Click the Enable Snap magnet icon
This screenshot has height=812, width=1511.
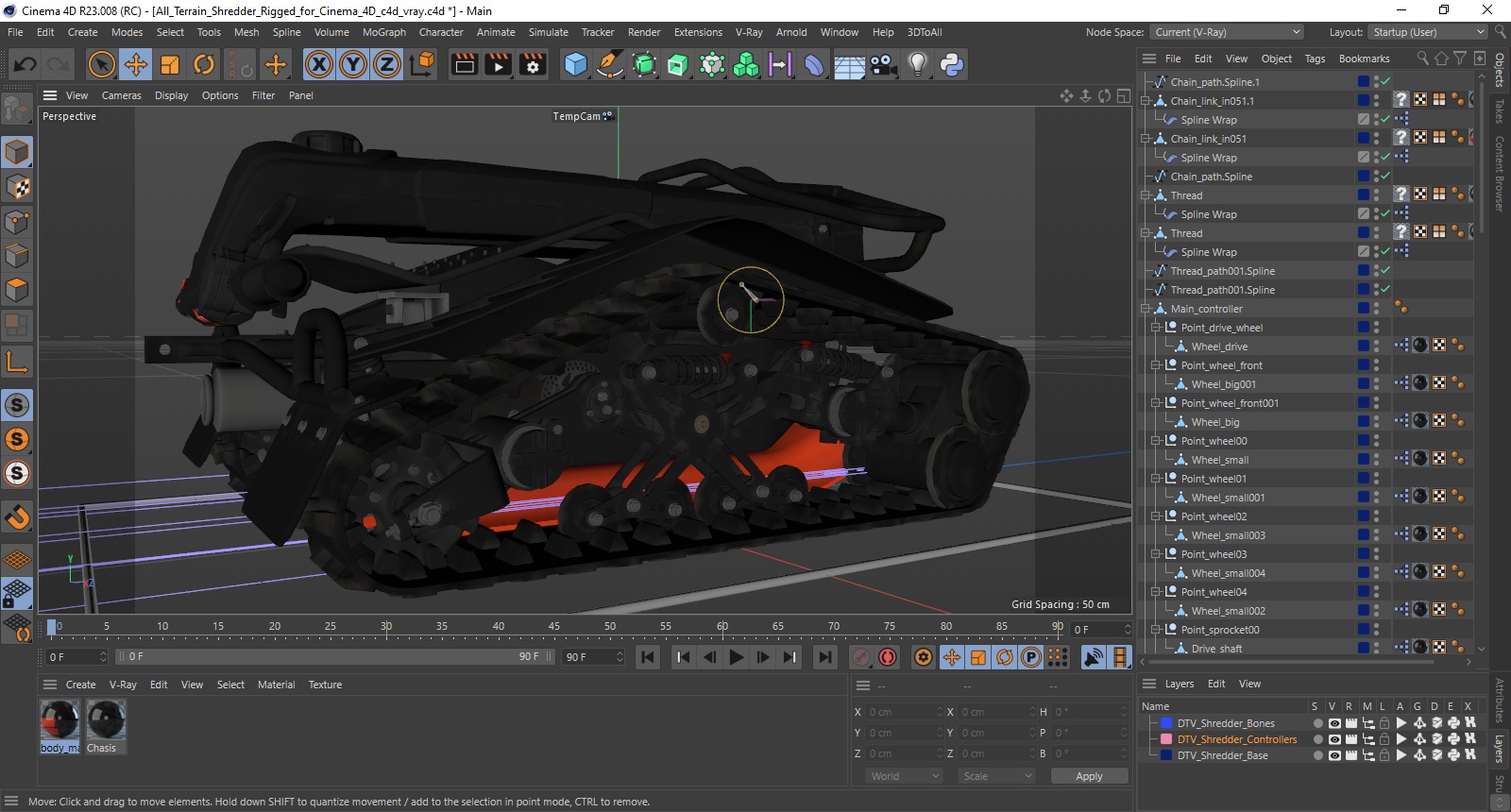pyautogui.click(x=17, y=516)
